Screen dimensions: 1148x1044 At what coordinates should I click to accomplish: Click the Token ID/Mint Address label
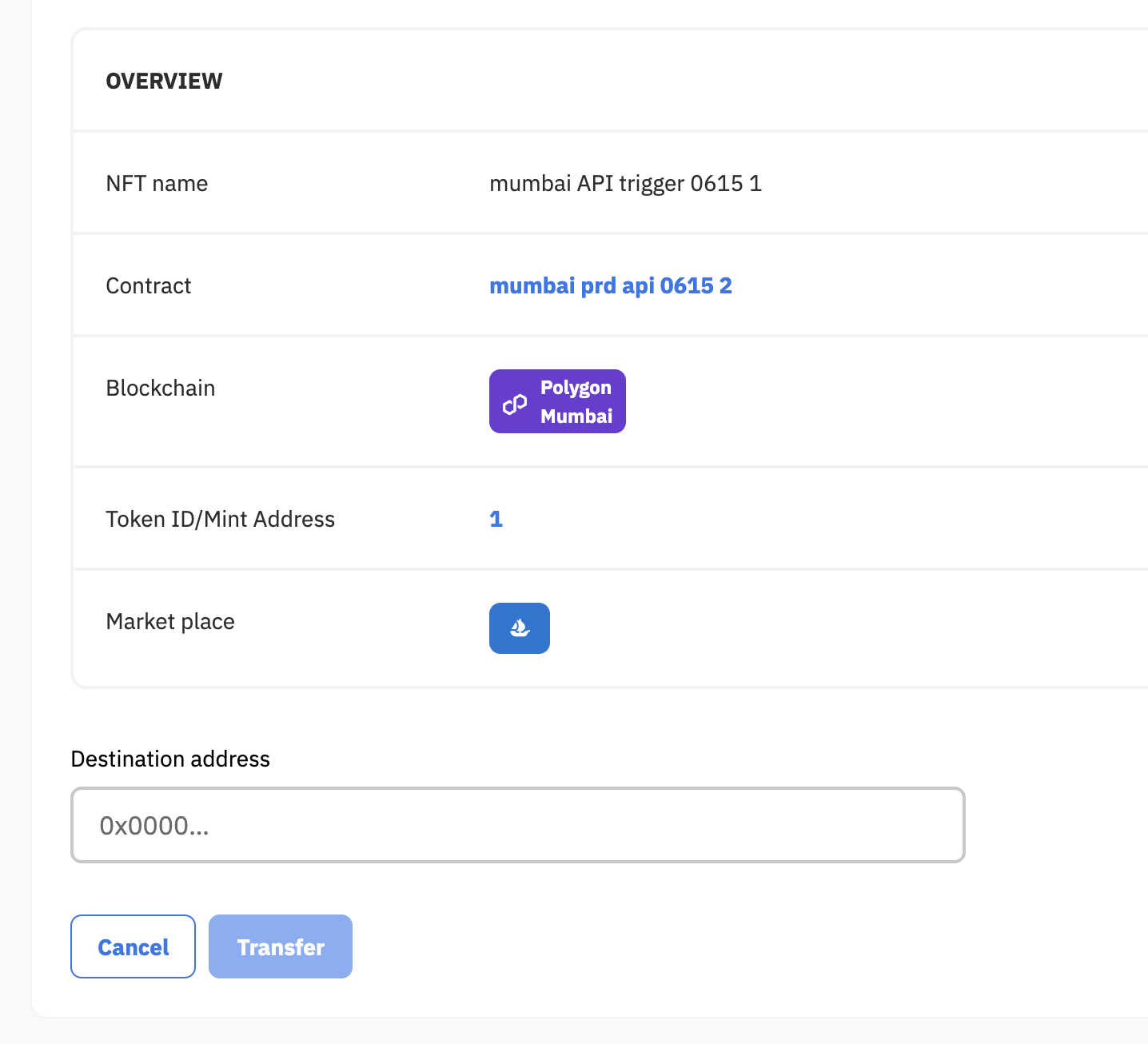click(x=220, y=520)
